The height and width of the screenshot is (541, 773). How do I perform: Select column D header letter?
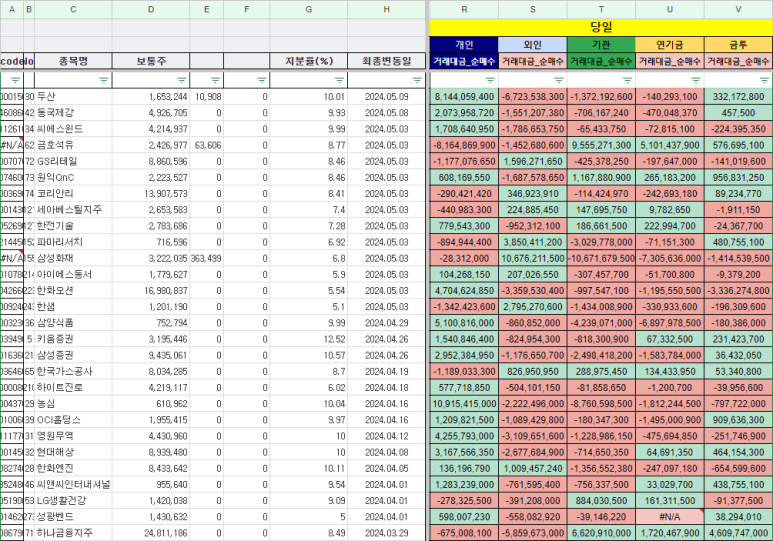[x=151, y=9]
